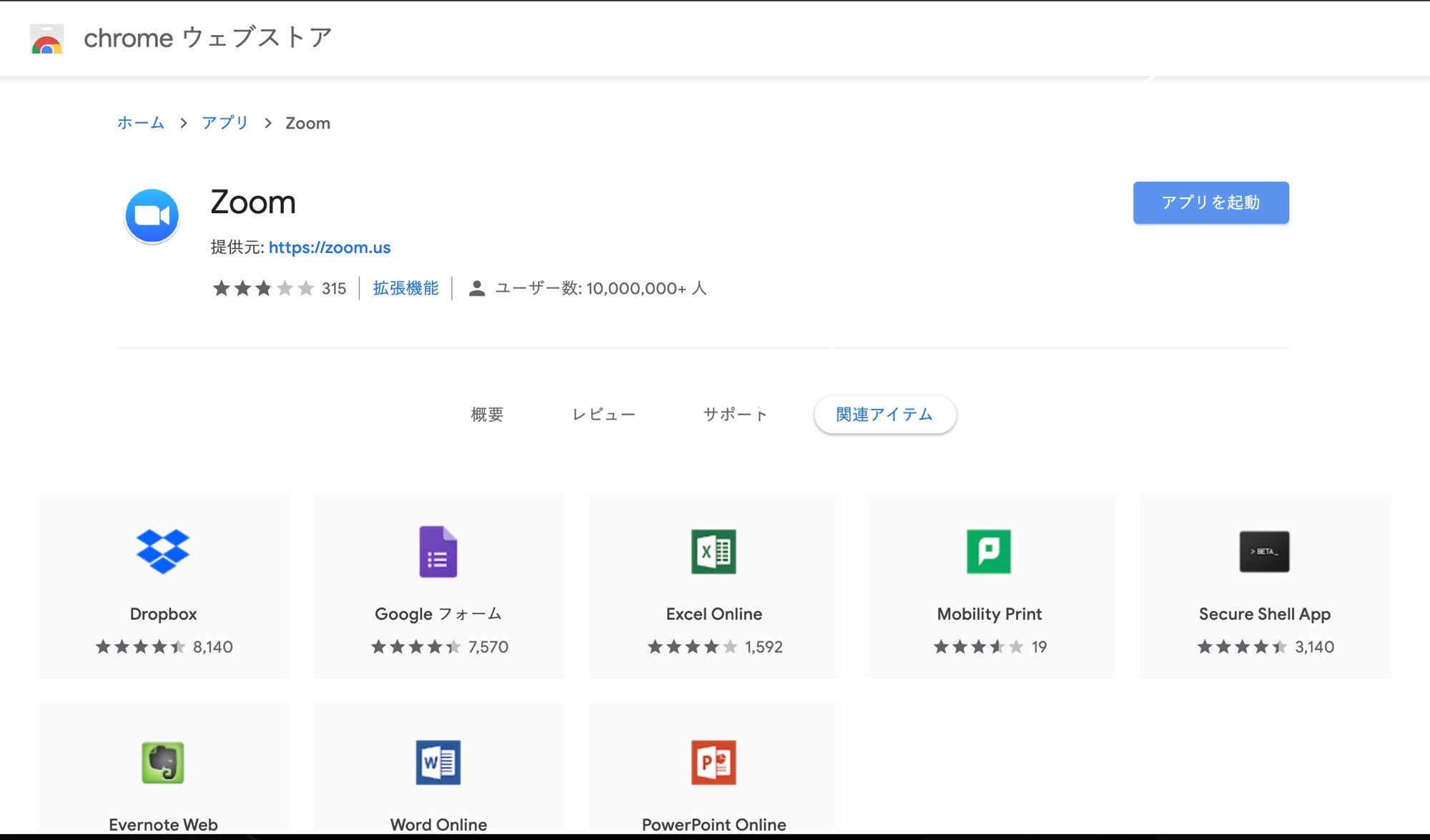Open the https://zoom.us publisher link
Image resolution: width=1430 pixels, height=840 pixels.
[330, 247]
